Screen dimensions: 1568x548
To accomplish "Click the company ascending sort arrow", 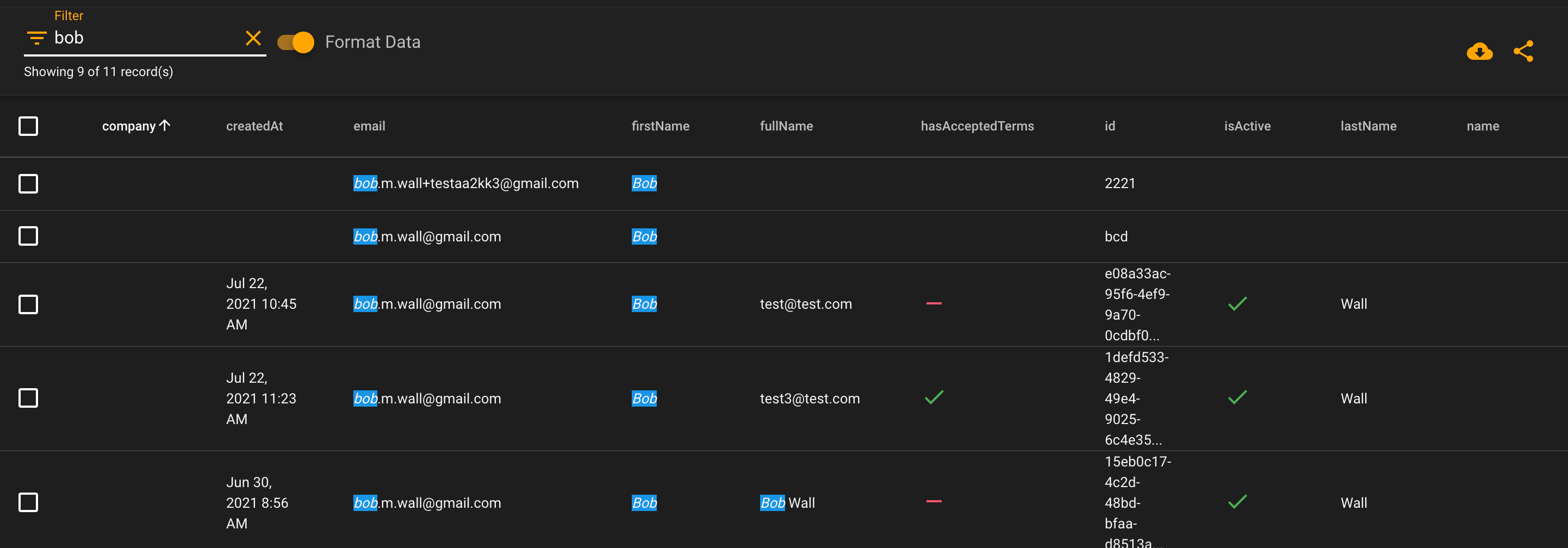I will tap(165, 126).
